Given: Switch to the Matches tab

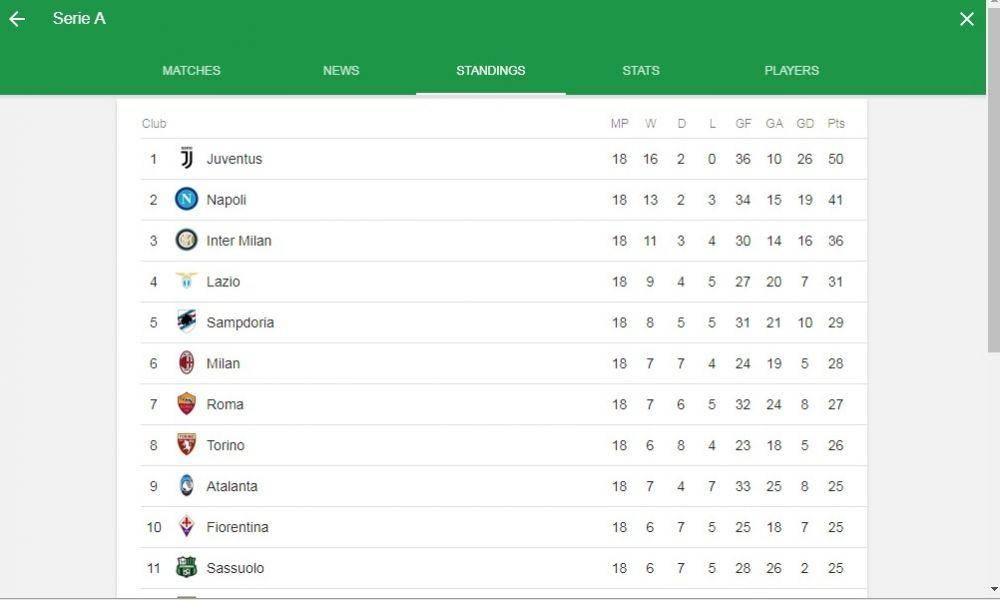Looking at the screenshot, I should click(x=191, y=70).
